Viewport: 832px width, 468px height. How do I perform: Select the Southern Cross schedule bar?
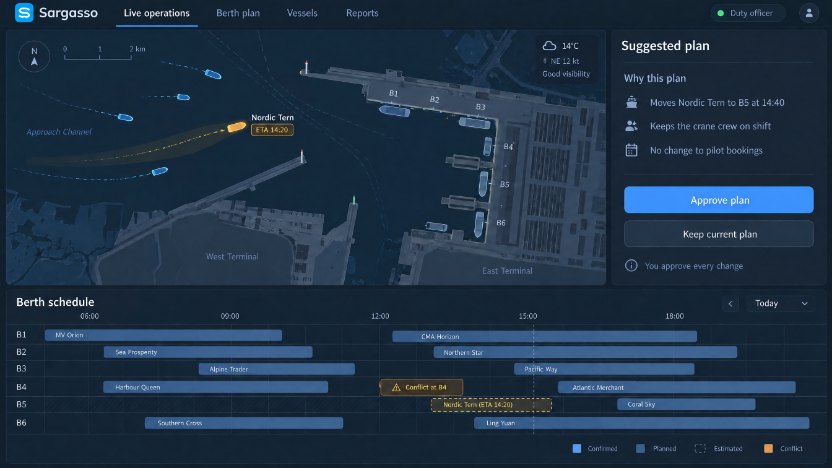pyautogui.click(x=244, y=423)
